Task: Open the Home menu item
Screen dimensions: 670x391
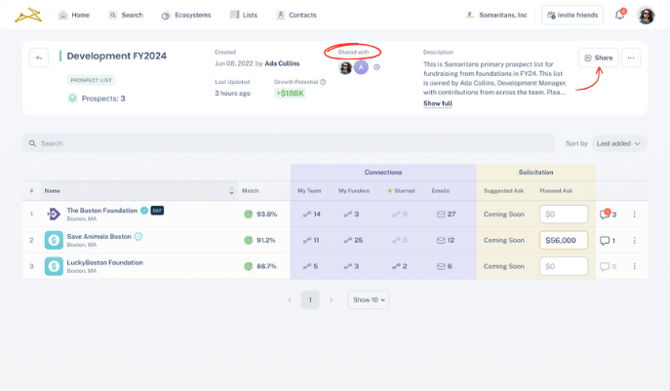Action: (74, 15)
